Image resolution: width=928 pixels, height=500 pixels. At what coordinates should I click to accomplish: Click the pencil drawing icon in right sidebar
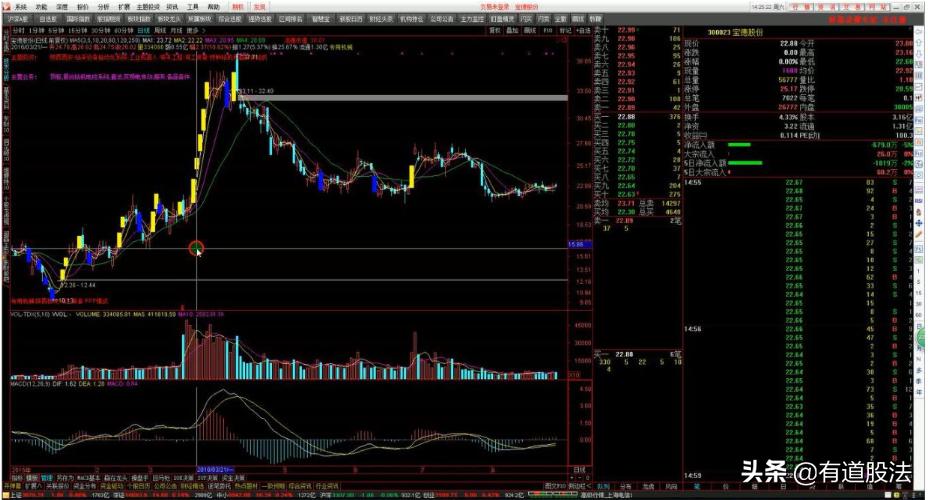coord(919,234)
